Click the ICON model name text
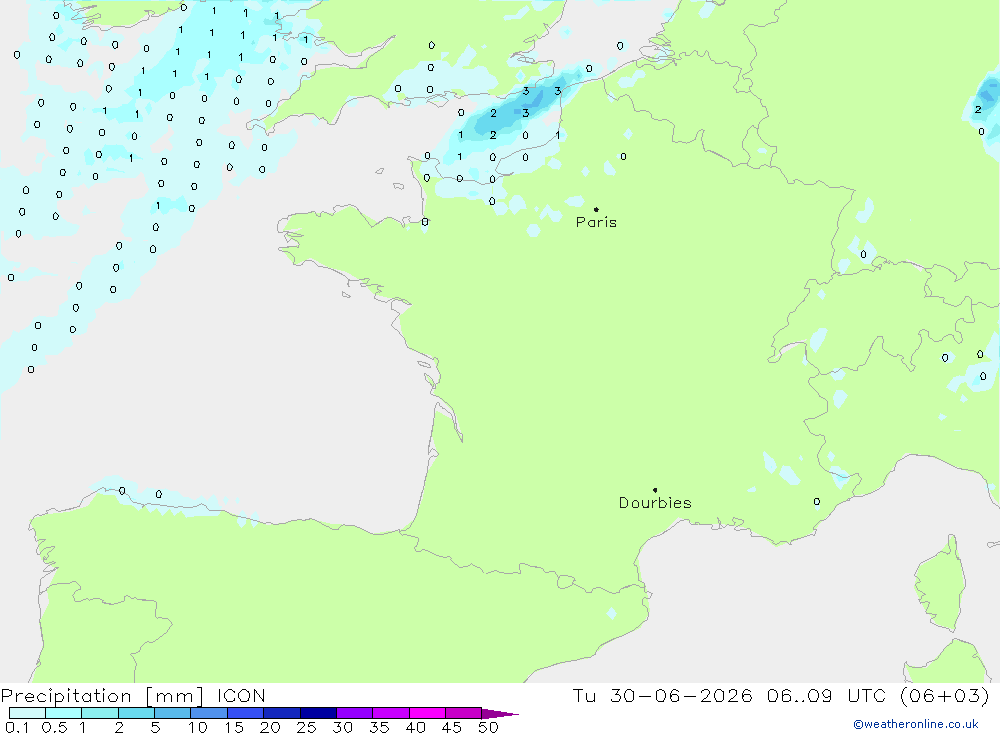The height and width of the screenshot is (733, 1000). (x=241, y=695)
